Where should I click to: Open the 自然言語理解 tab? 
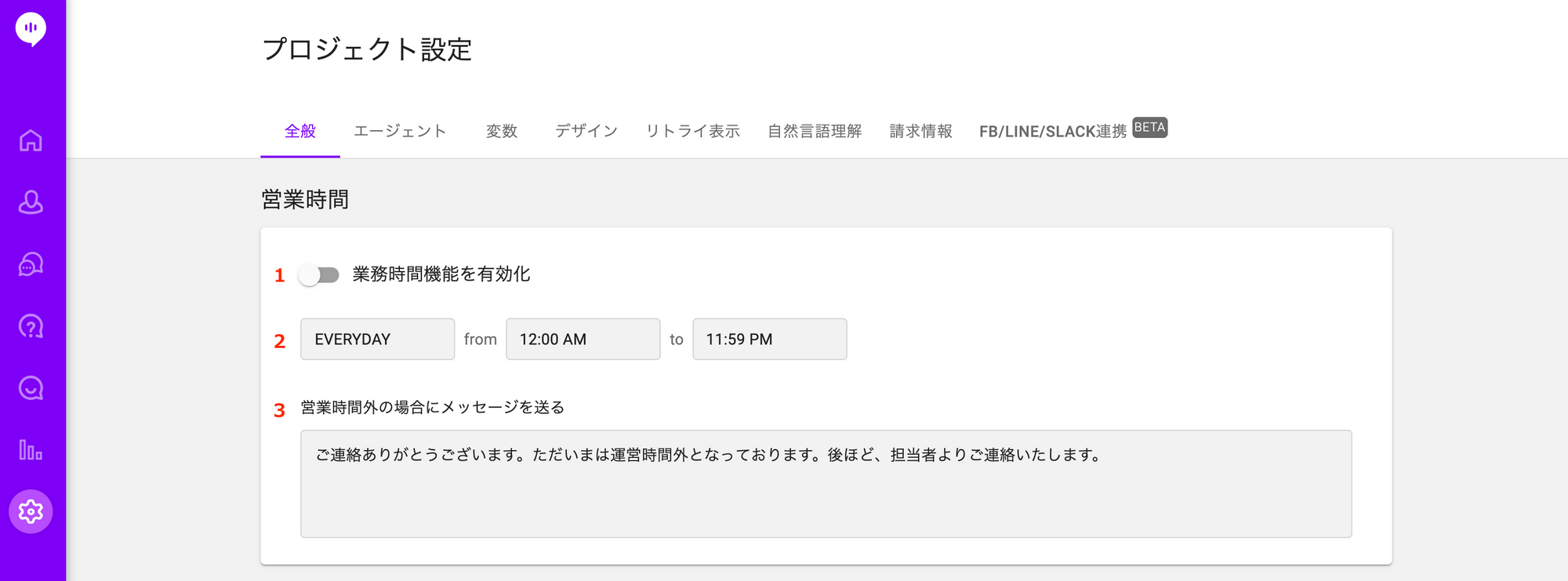coord(815,132)
